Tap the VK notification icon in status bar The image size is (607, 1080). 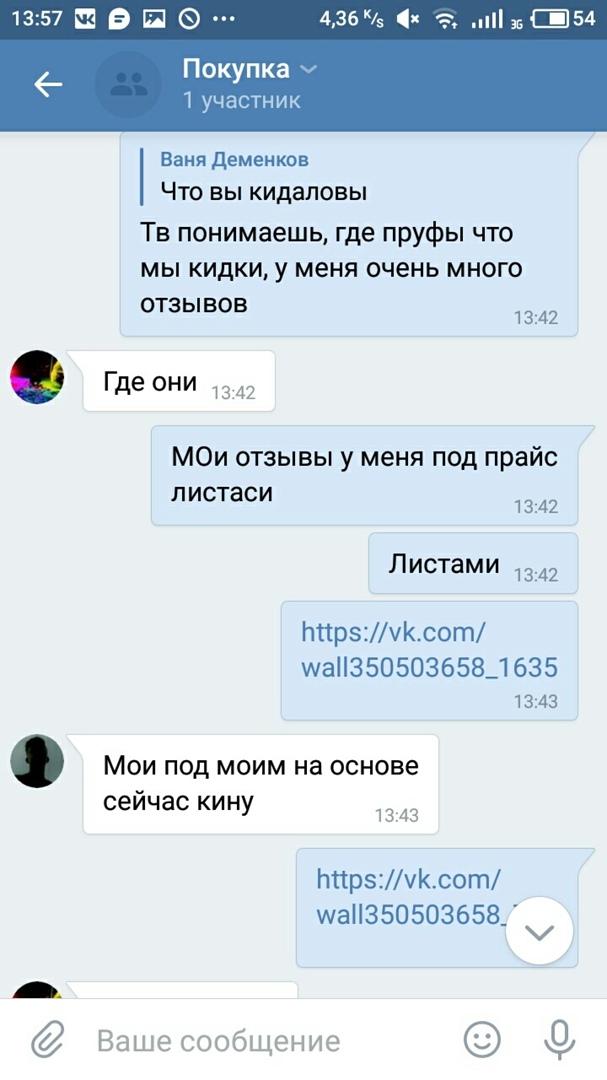[85, 19]
